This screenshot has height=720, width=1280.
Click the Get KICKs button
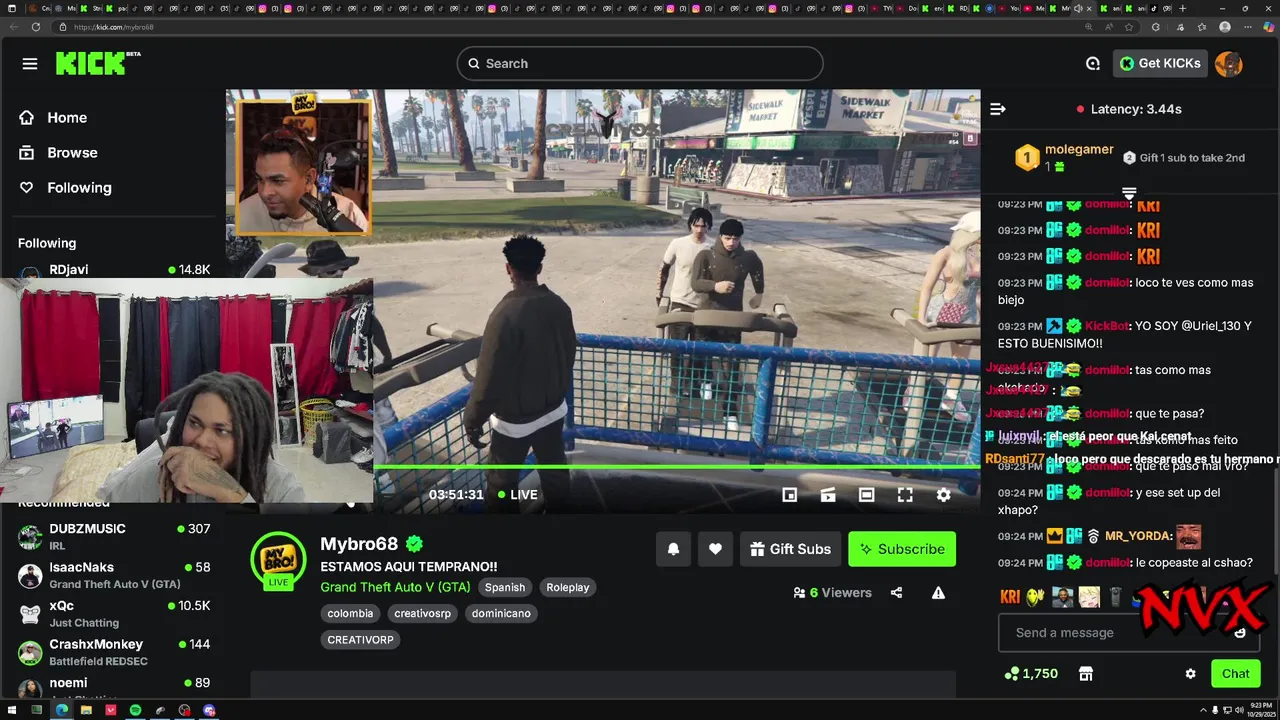1160,63
